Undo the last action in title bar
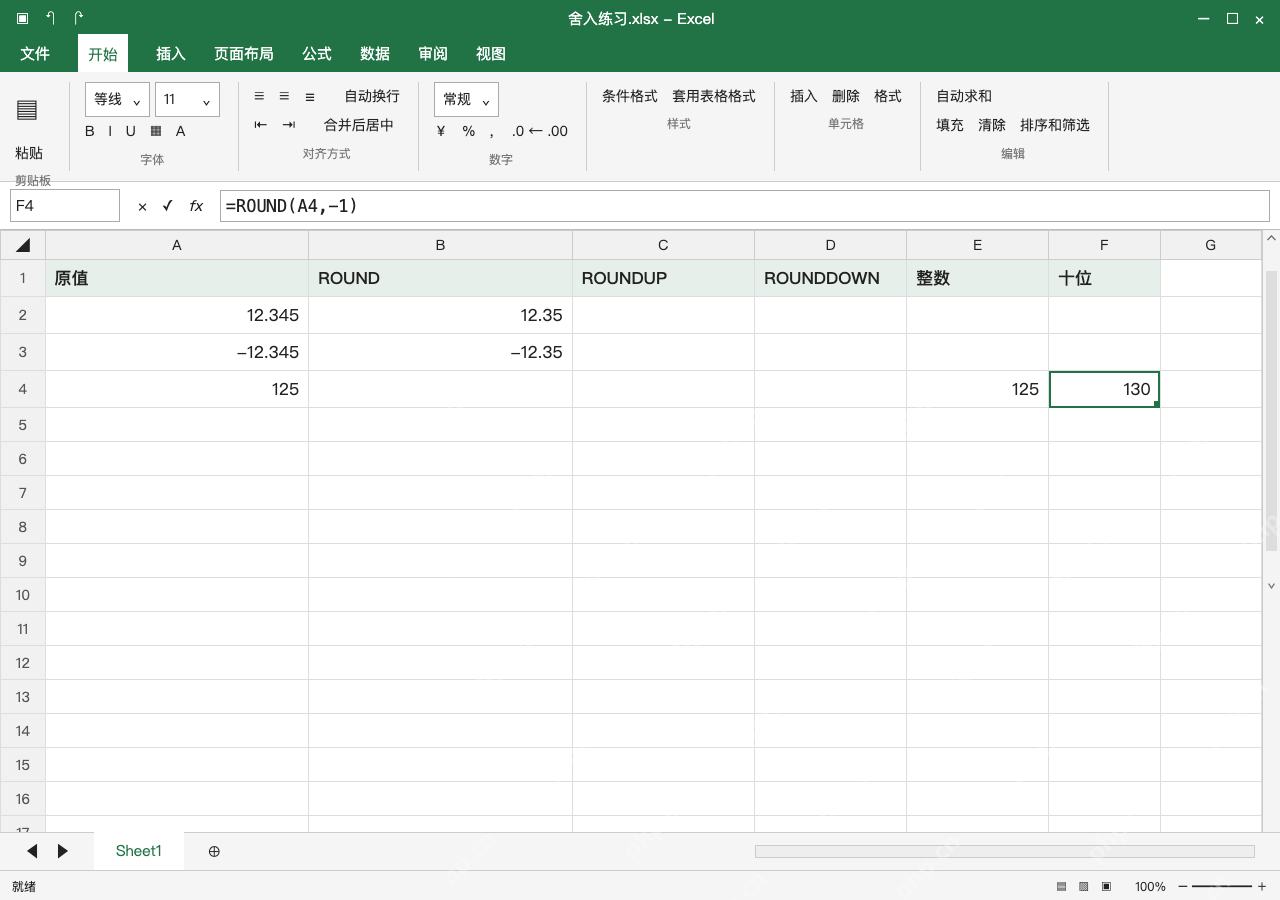Image resolution: width=1280 pixels, height=900 pixels. [x=50, y=18]
